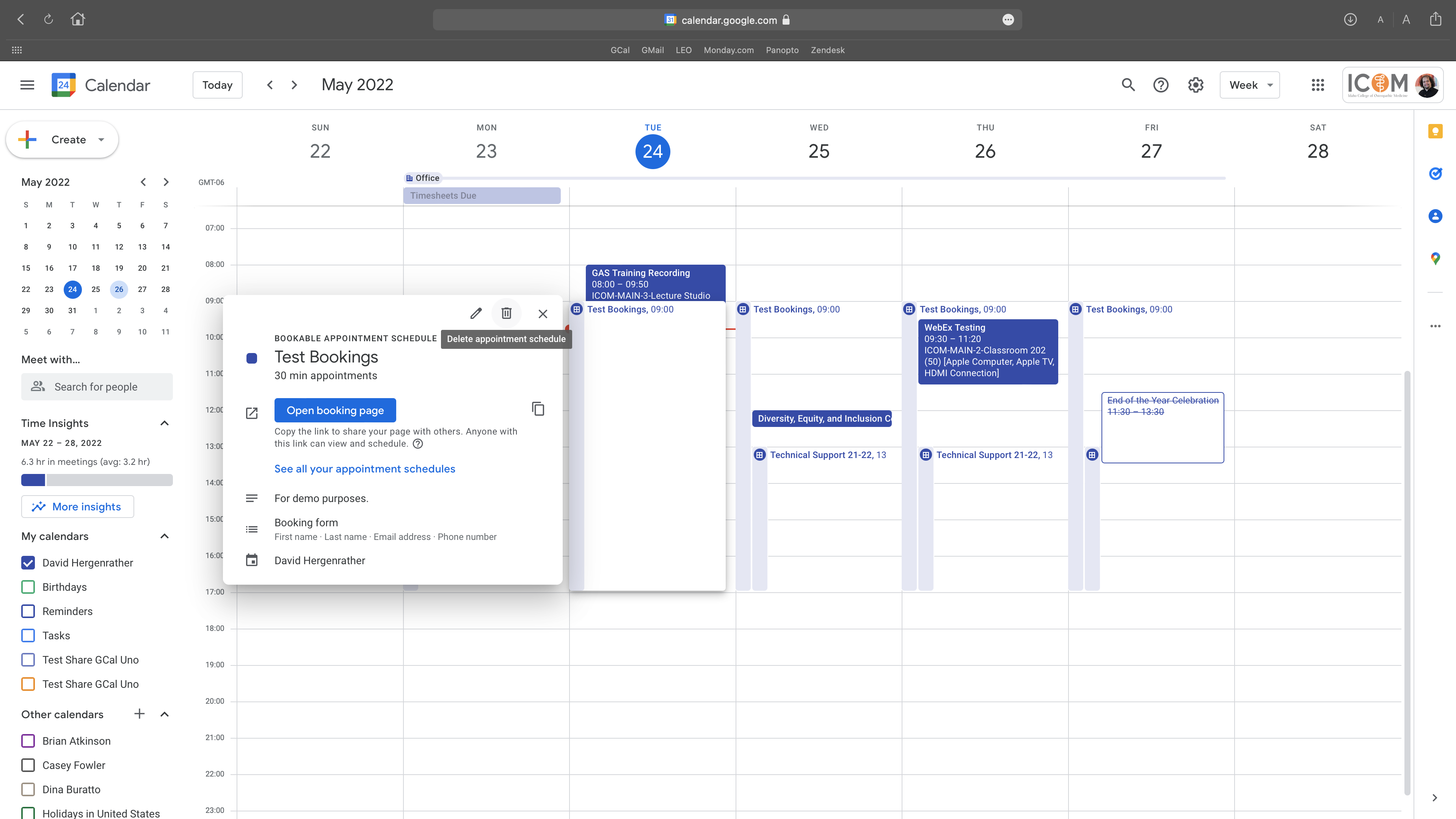Viewport: 1456px width, 819px height.
Task: Hide the side panel arrow
Action: (1434, 797)
